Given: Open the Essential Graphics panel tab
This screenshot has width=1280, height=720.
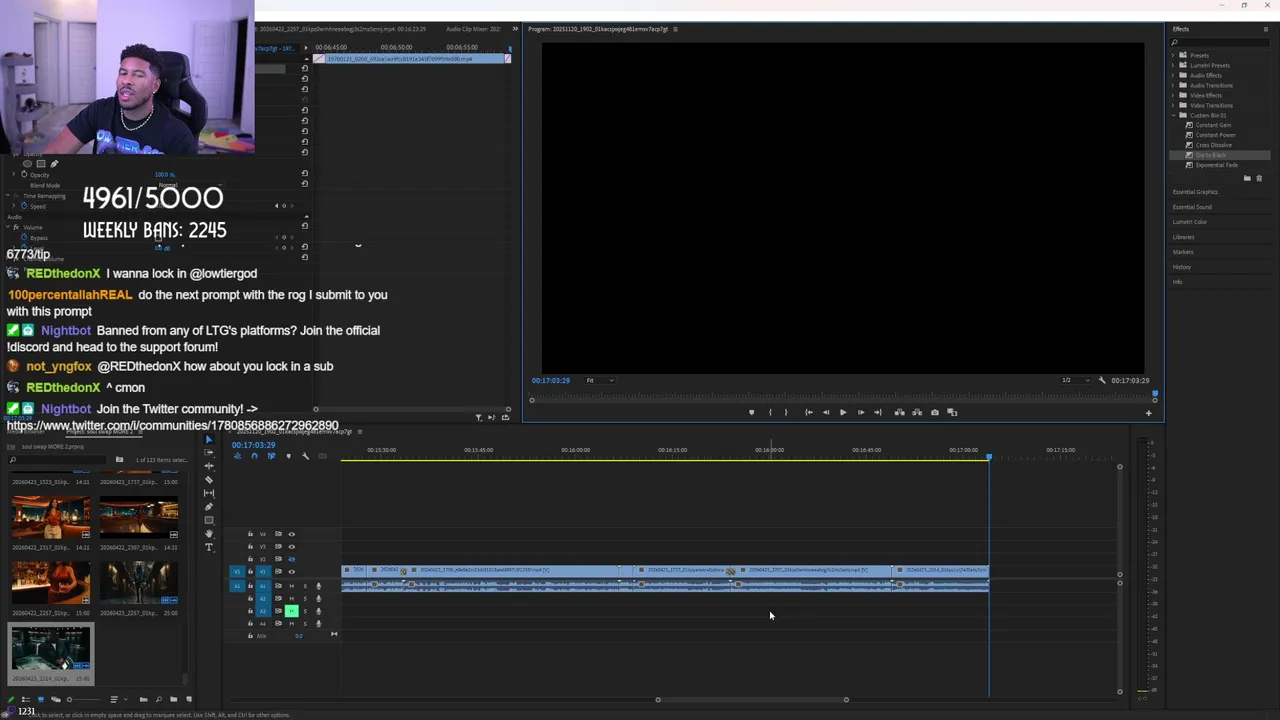Looking at the screenshot, I should point(1195,192).
